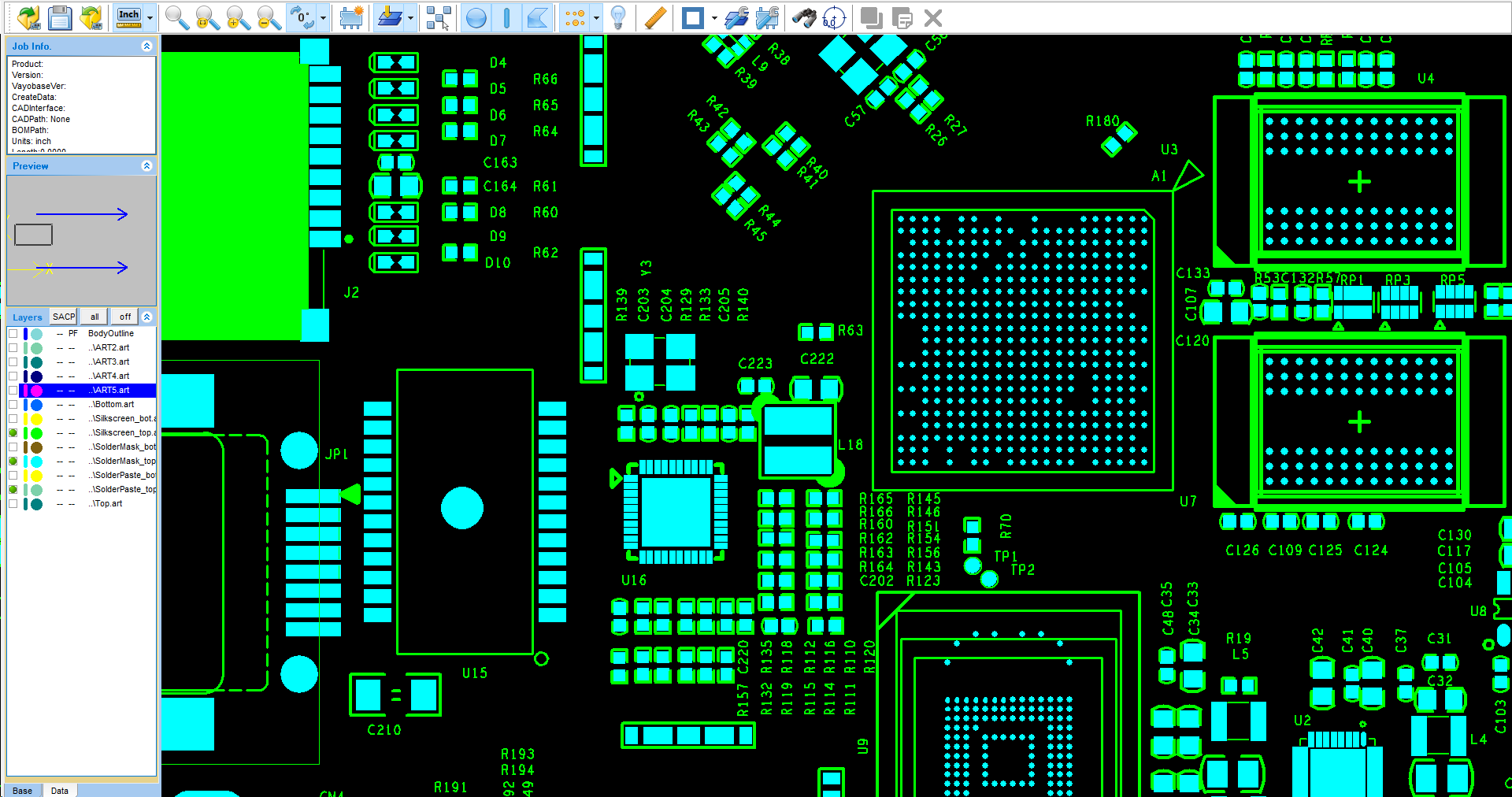This screenshot has height=797, width=1512.
Task: Enable the Top.art layer checkbox
Action: [x=13, y=504]
